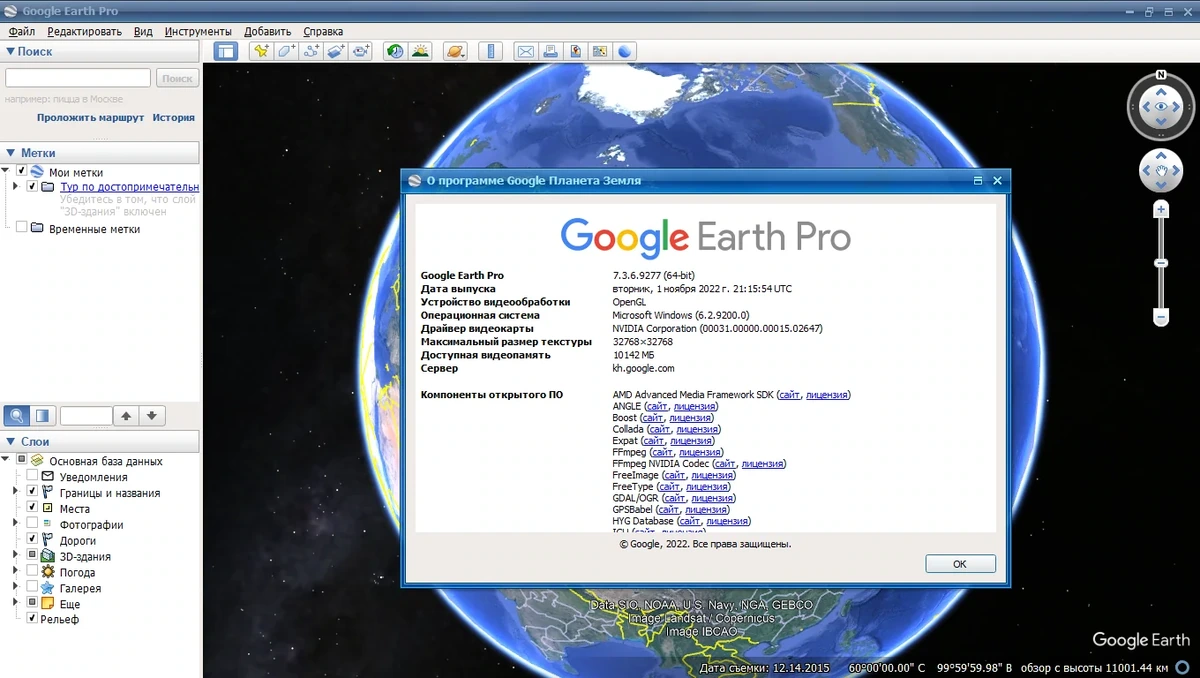Choose the image overlay tool
The height and width of the screenshot is (678, 1200).
(336, 51)
